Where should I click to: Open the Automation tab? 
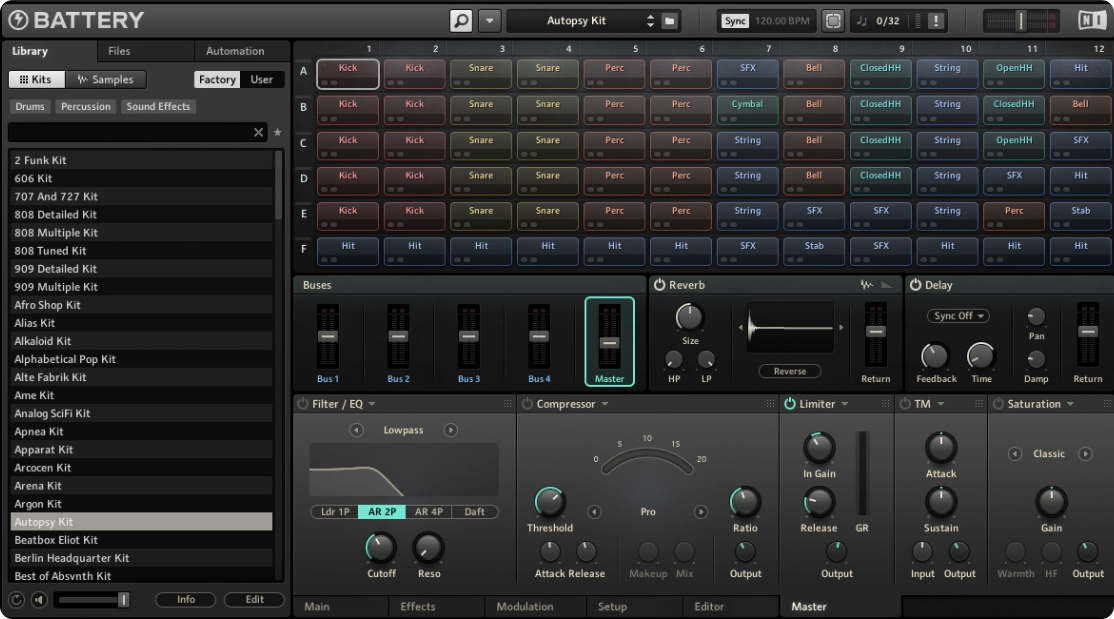tap(235, 51)
